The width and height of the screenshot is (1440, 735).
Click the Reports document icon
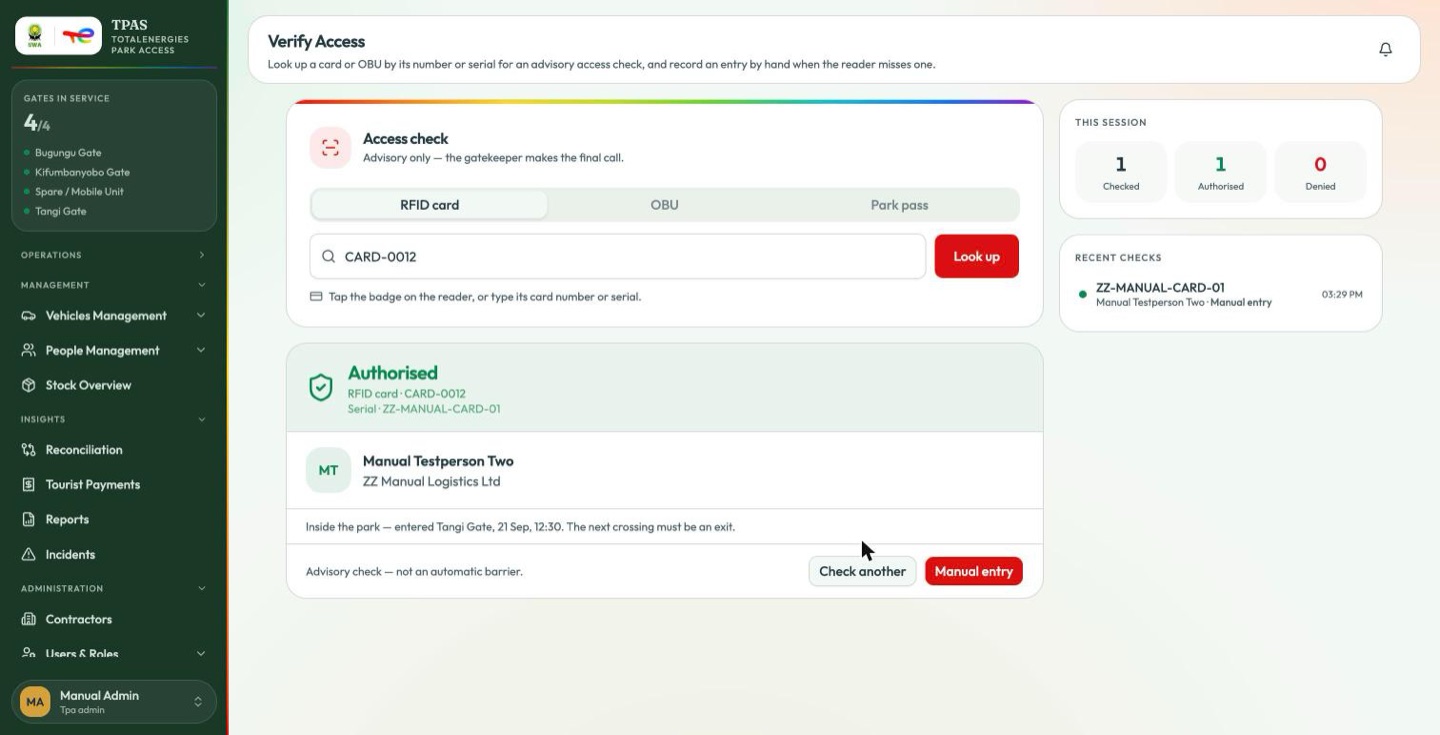pos(29,520)
